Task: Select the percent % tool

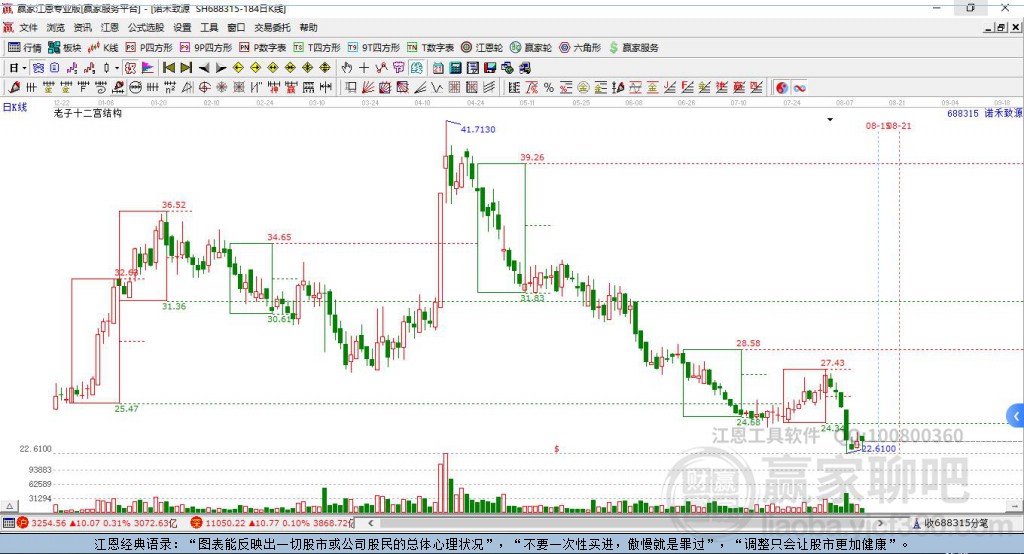Action: tap(549, 88)
